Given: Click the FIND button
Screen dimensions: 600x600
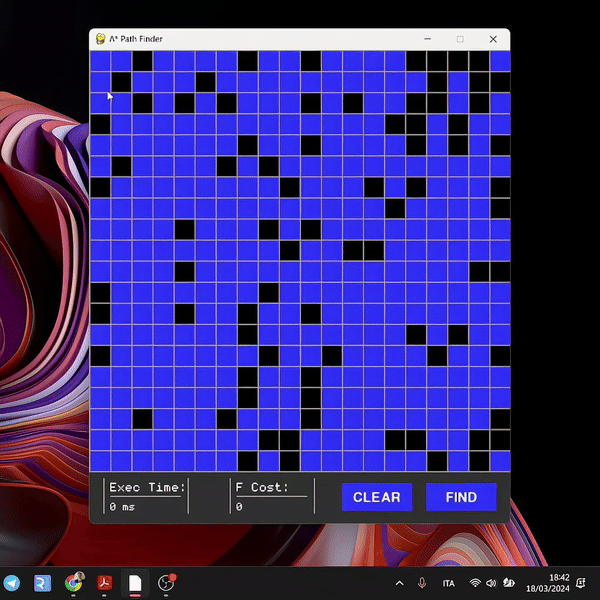Looking at the screenshot, I should pos(461,497).
